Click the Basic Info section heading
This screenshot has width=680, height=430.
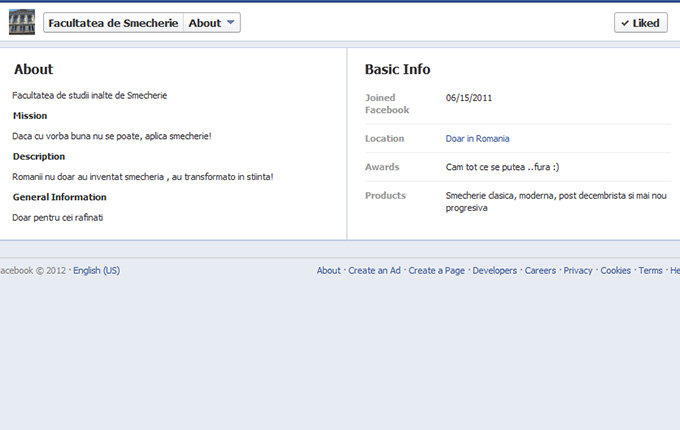[397, 70]
